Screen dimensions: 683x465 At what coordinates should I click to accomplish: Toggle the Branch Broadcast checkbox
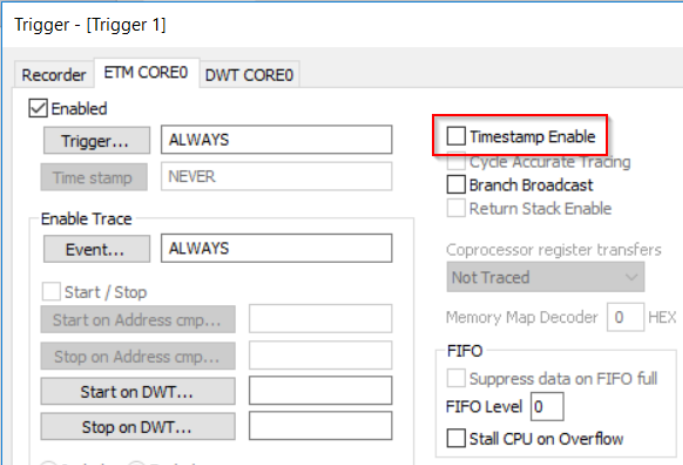(x=456, y=185)
